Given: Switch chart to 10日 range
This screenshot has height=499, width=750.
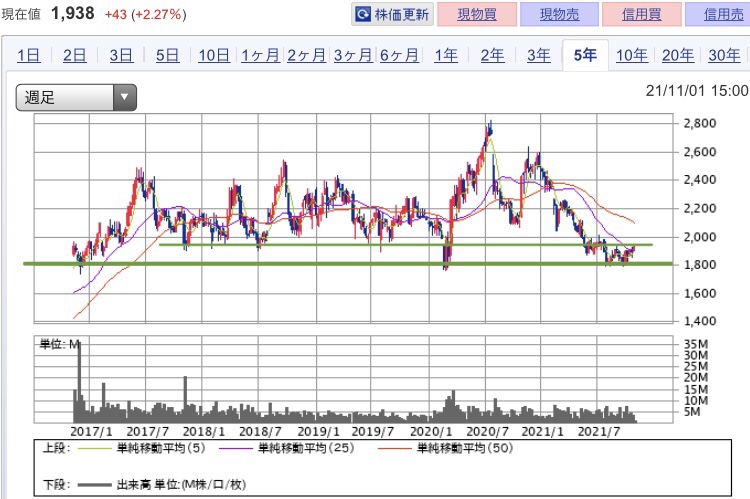Looking at the screenshot, I should point(214,55).
